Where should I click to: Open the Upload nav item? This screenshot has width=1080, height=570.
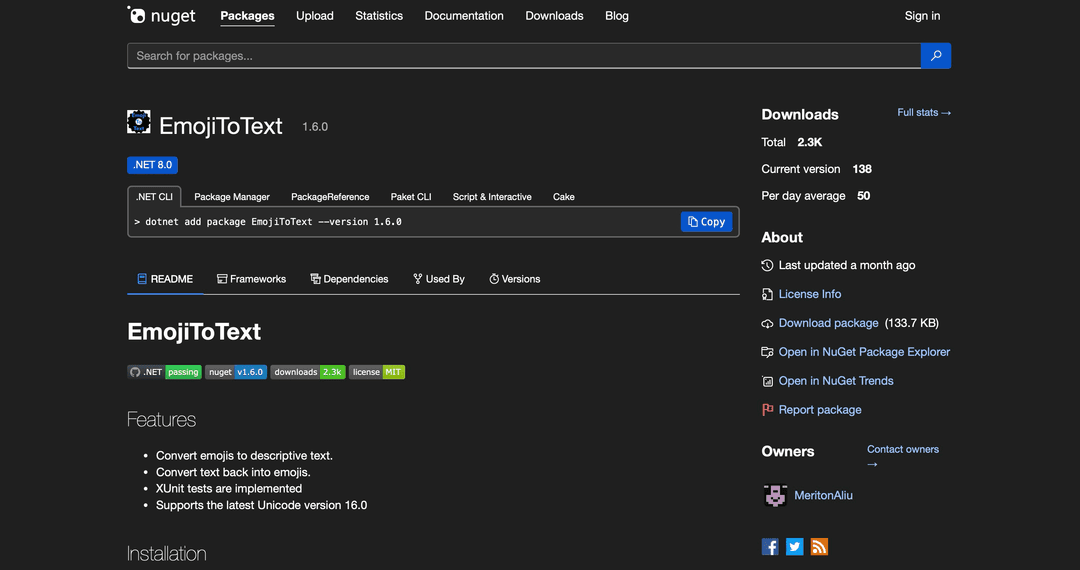(315, 16)
